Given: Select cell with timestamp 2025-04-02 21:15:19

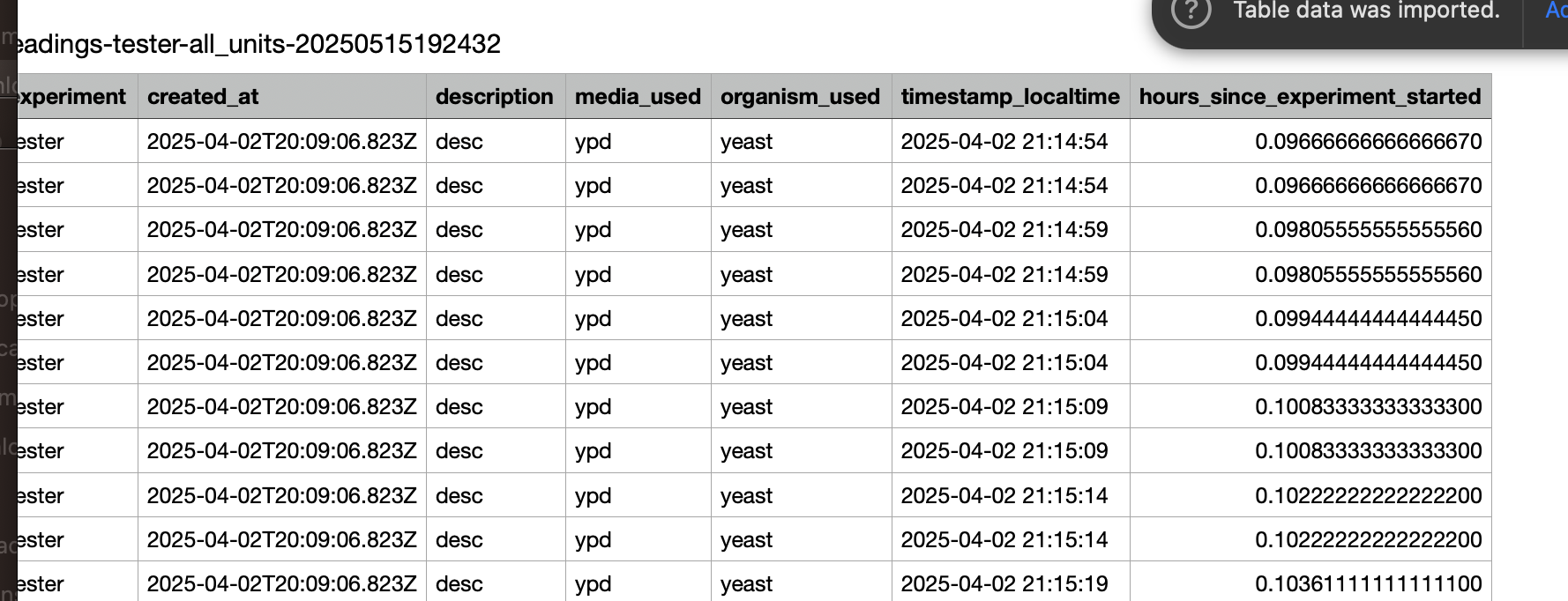Looking at the screenshot, I should tap(1011, 583).
